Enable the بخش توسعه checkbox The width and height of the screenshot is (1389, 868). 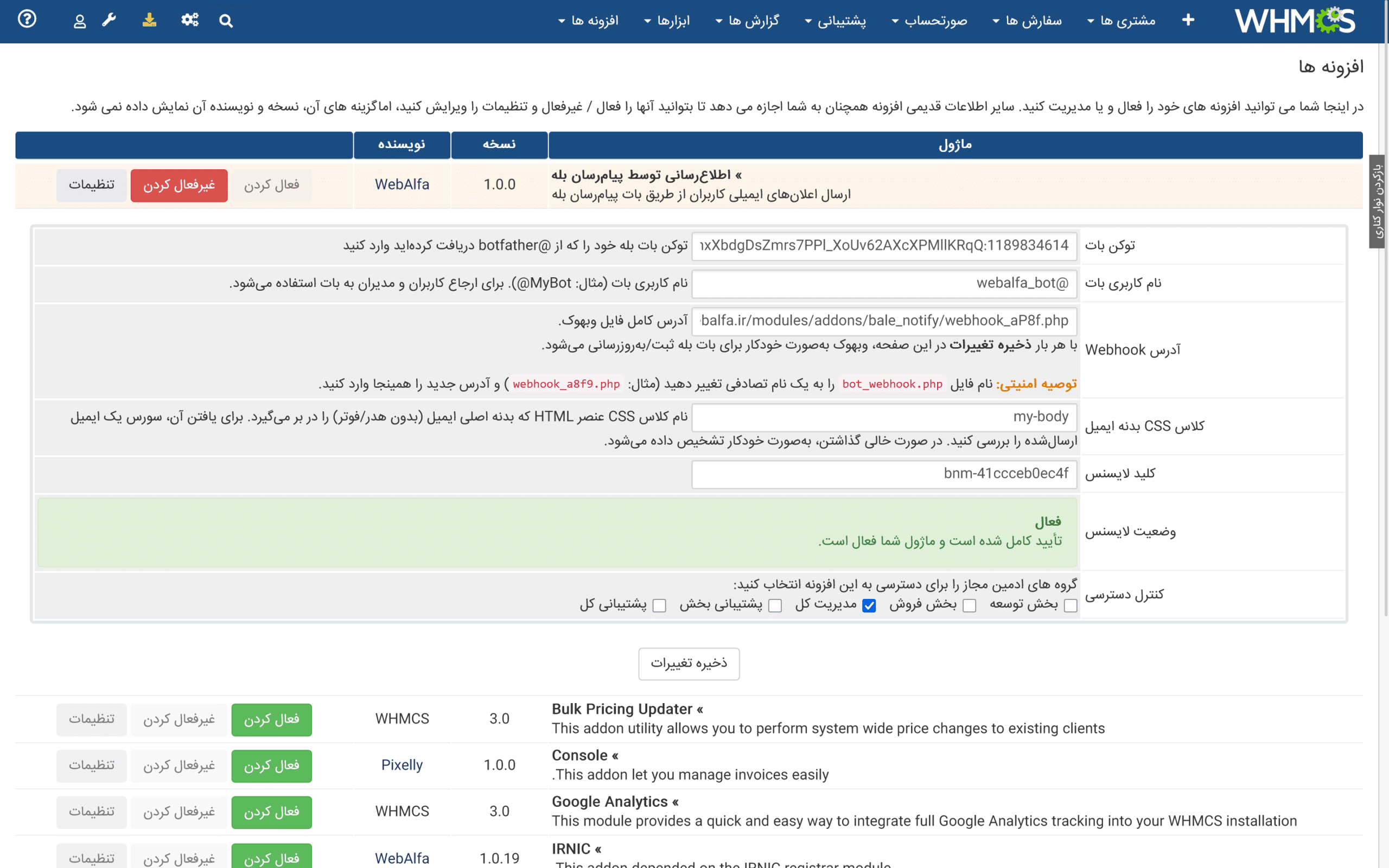[1071, 605]
